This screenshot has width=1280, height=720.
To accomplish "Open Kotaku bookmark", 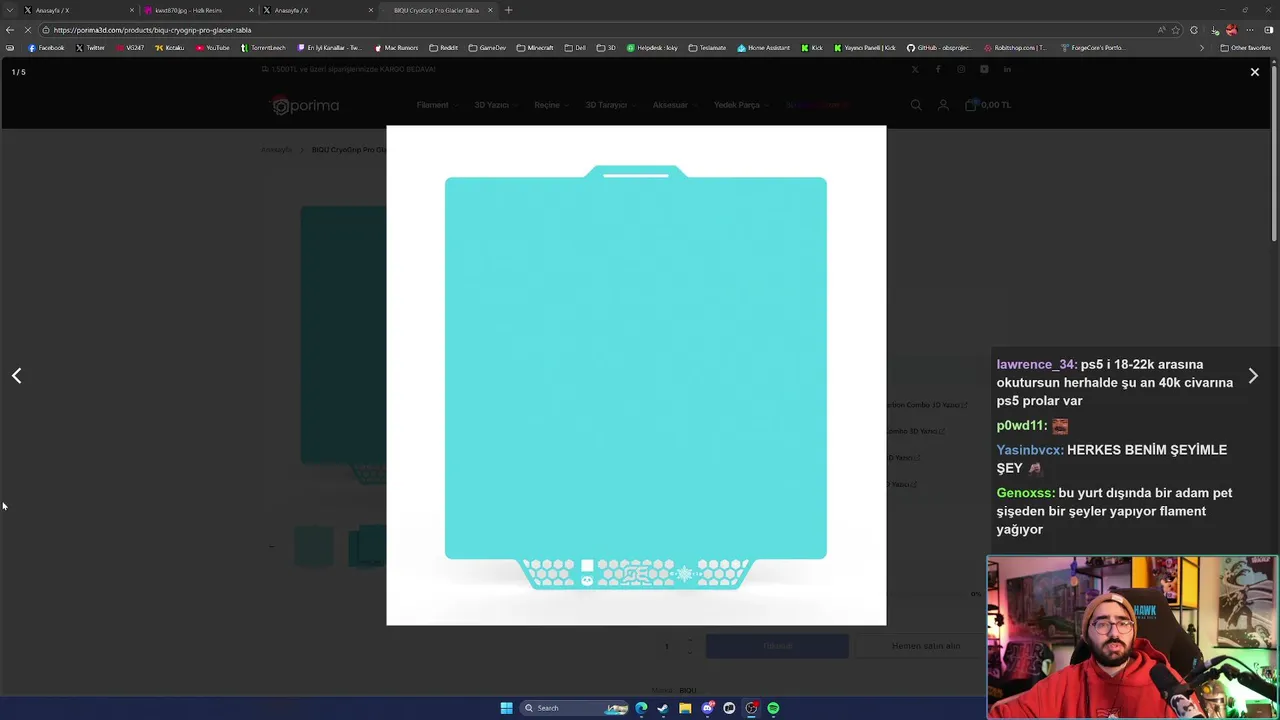I will pos(170,48).
